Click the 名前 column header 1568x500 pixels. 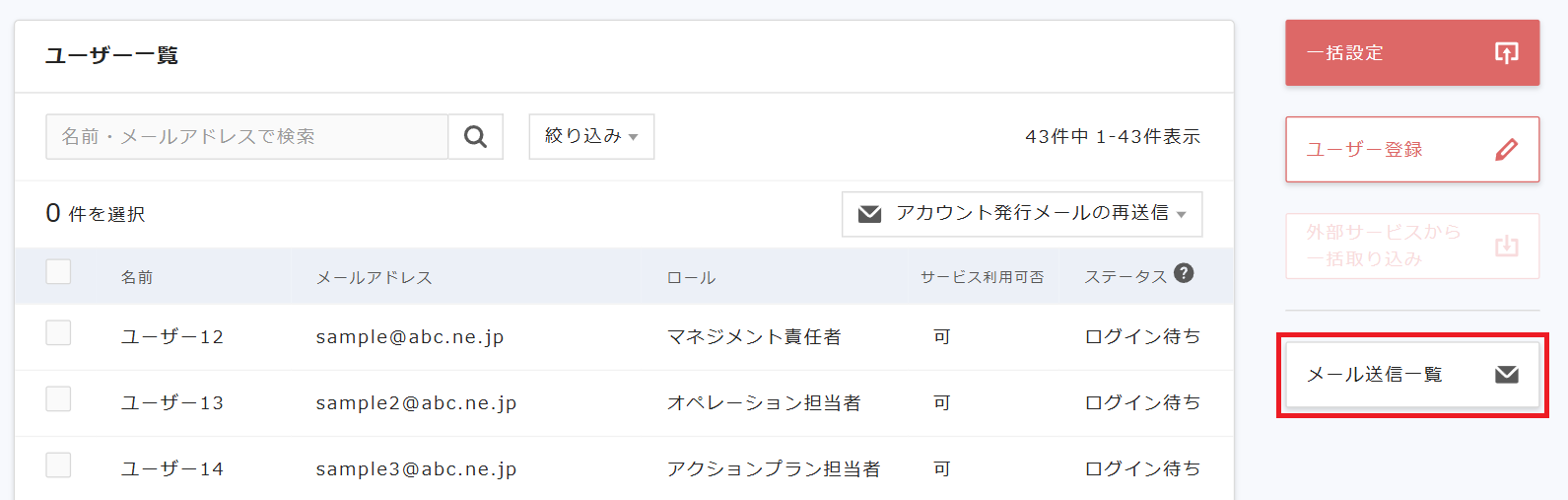point(137,278)
